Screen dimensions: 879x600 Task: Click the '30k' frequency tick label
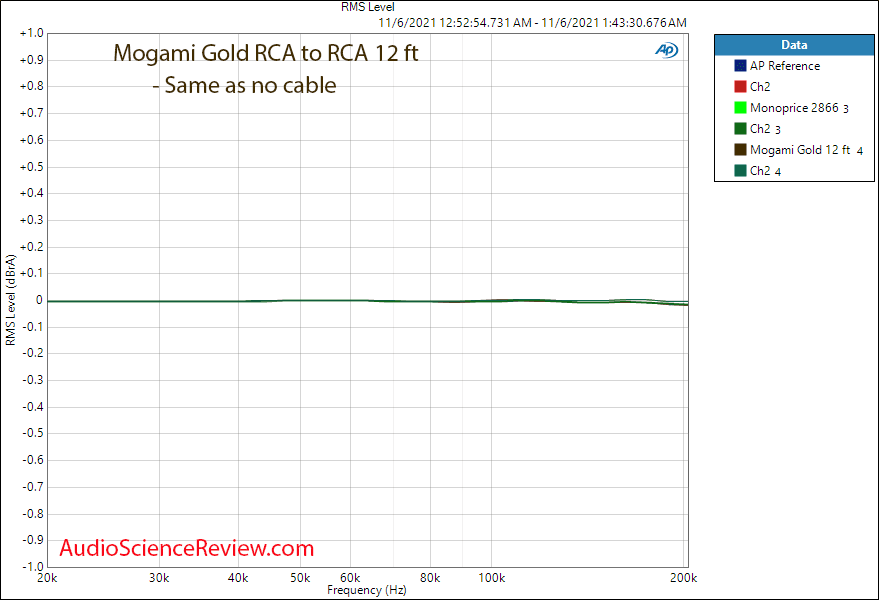(159, 578)
